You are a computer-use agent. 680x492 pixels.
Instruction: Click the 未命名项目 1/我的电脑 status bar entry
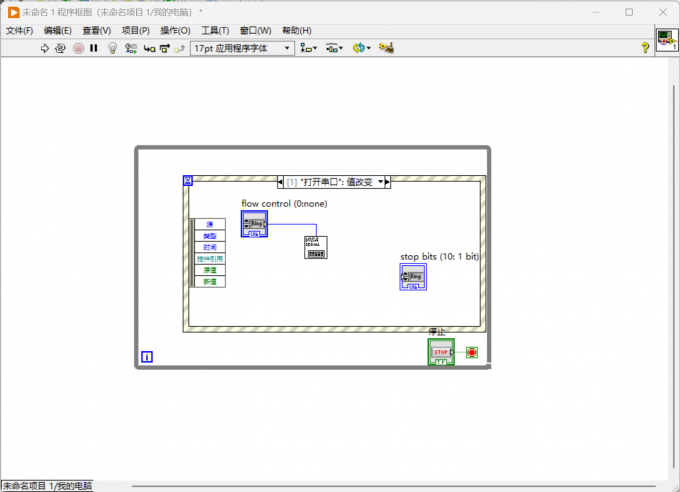pyautogui.click(x=47, y=486)
